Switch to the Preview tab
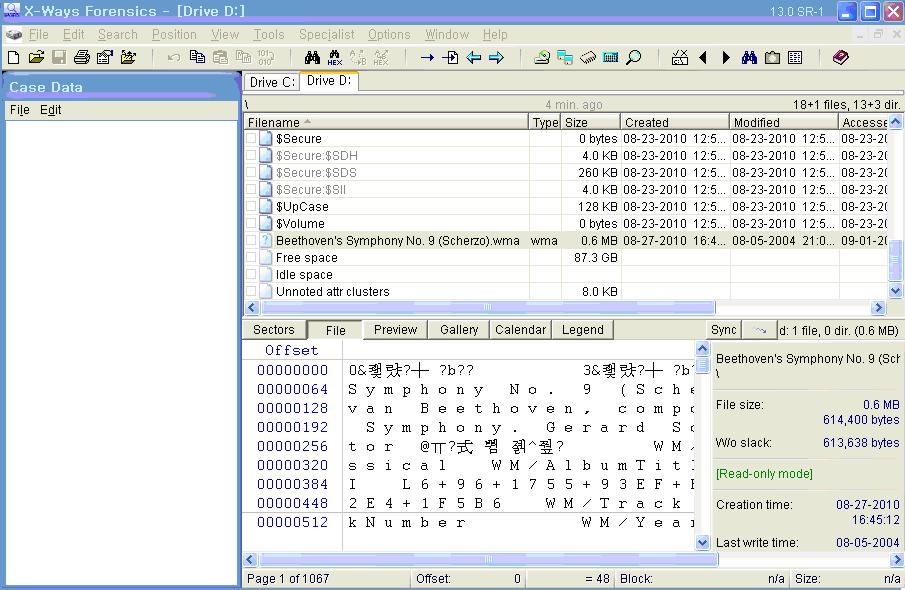Image resolution: width=905 pixels, height=590 pixels. click(x=395, y=330)
